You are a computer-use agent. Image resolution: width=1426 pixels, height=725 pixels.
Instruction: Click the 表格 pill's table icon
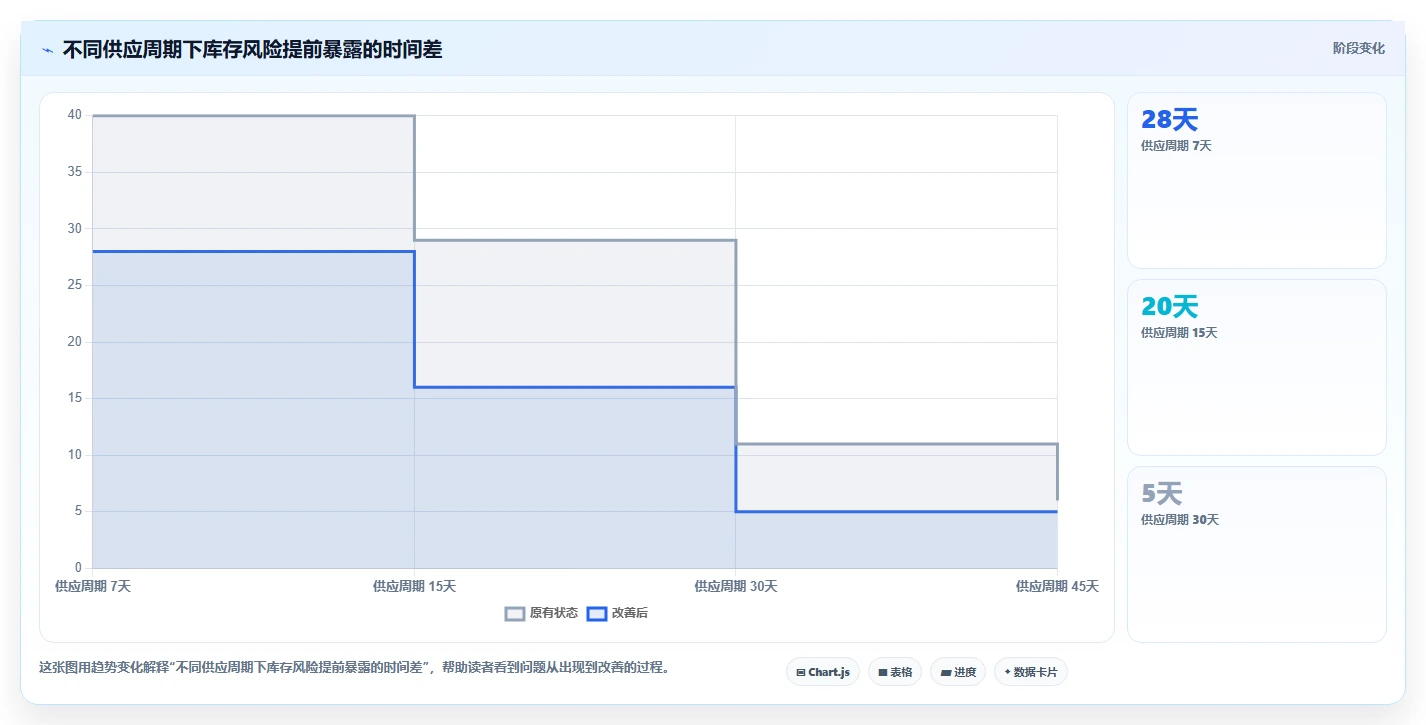point(883,673)
